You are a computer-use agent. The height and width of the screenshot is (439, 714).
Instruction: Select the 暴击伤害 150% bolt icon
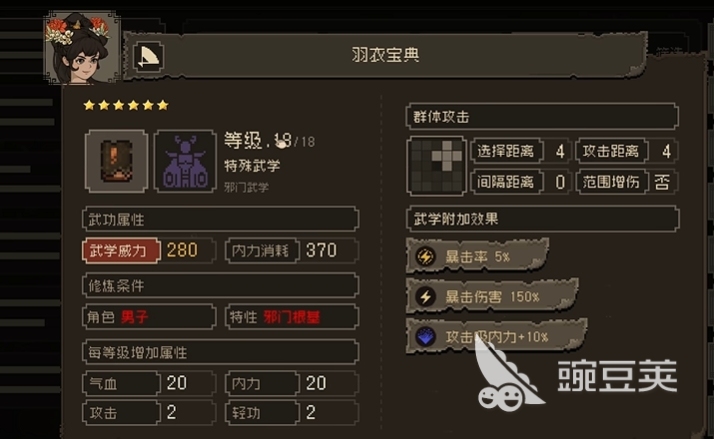425,297
